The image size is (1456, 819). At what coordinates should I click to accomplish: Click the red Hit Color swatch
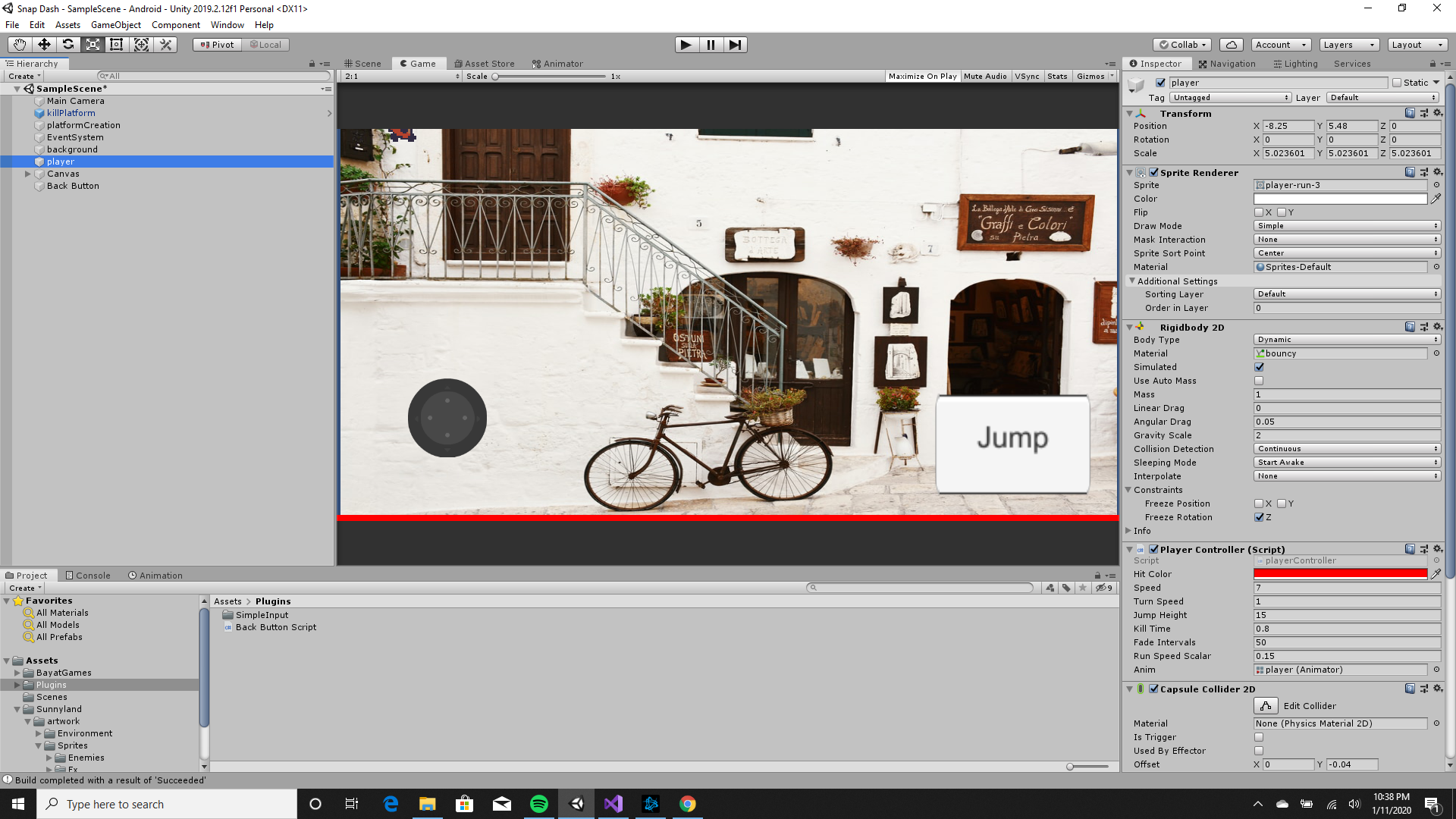pos(1340,574)
